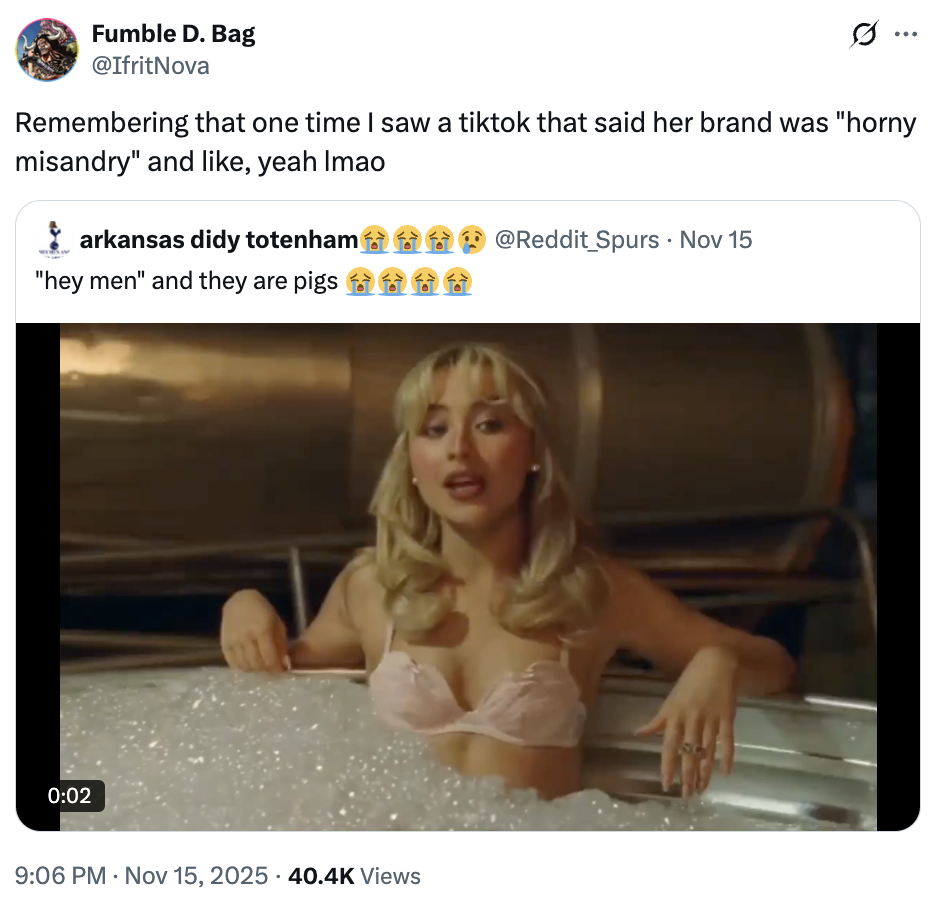Click the name Fumble D. Bag

(x=172, y=33)
